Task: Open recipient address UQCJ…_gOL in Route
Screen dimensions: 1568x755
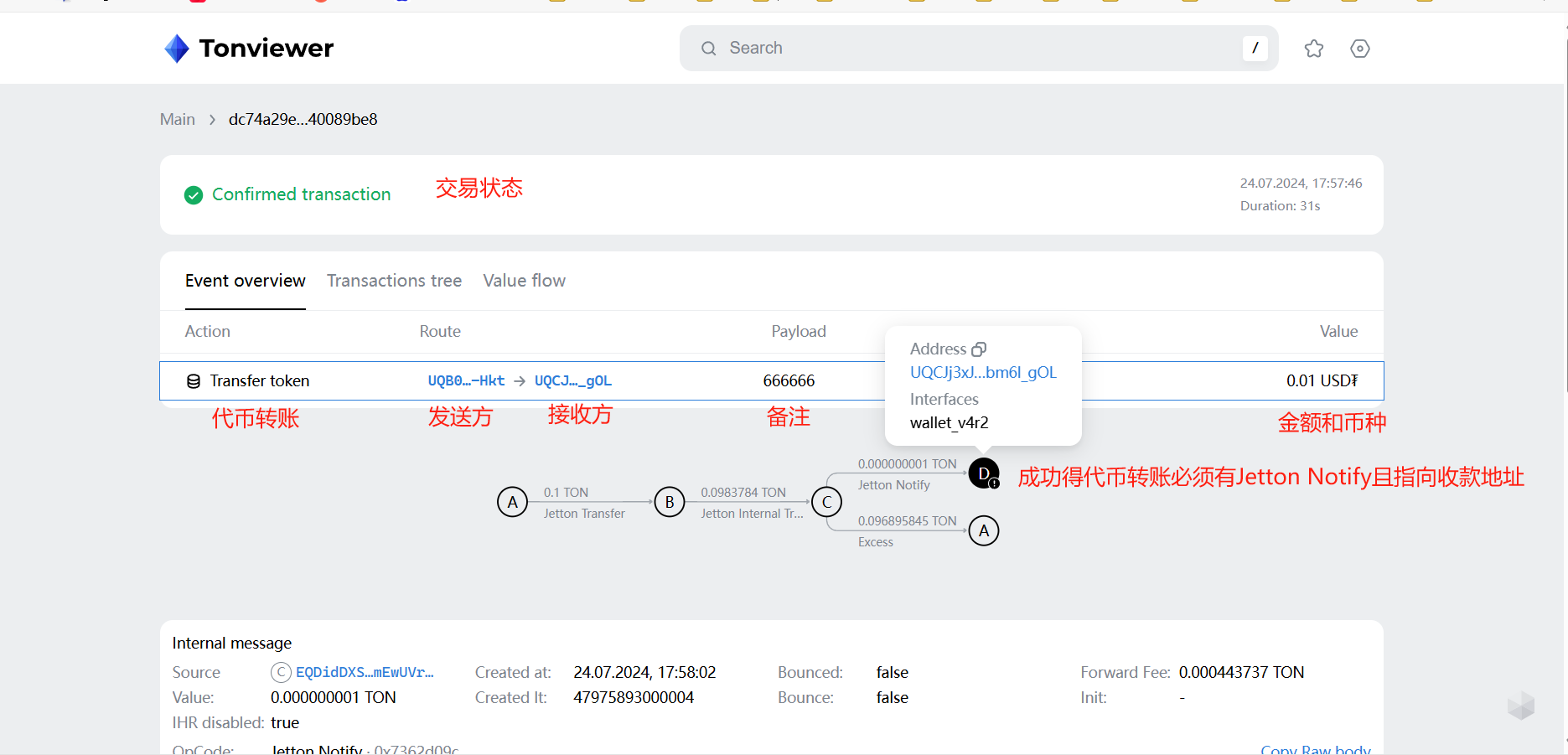Action: 573,381
